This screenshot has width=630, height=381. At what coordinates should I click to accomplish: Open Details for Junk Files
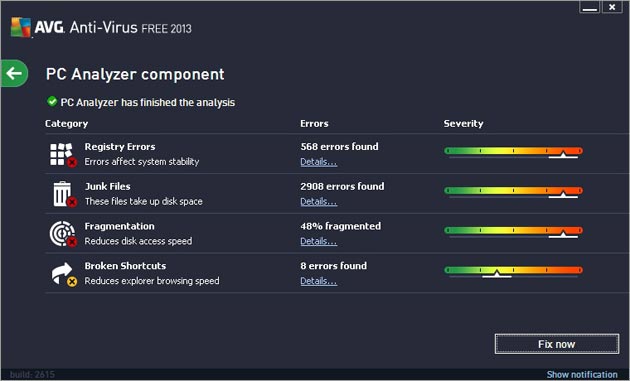(x=319, y=202)
